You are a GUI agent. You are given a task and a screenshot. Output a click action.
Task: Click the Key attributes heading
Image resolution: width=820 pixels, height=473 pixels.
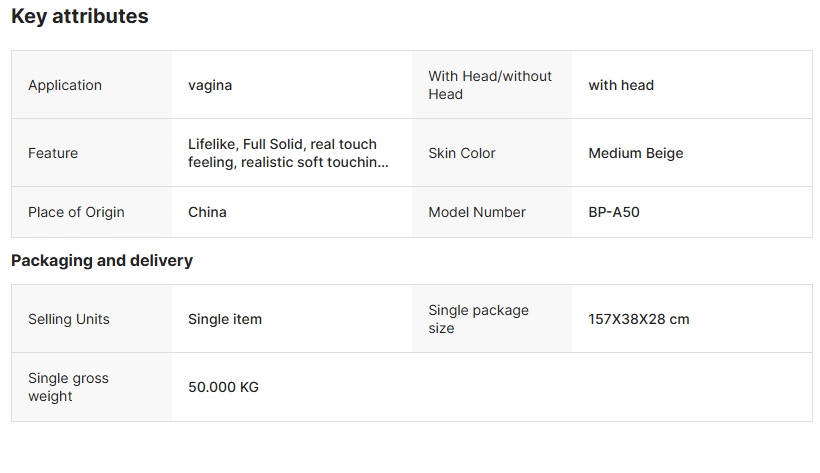click(x=79, y=17)
